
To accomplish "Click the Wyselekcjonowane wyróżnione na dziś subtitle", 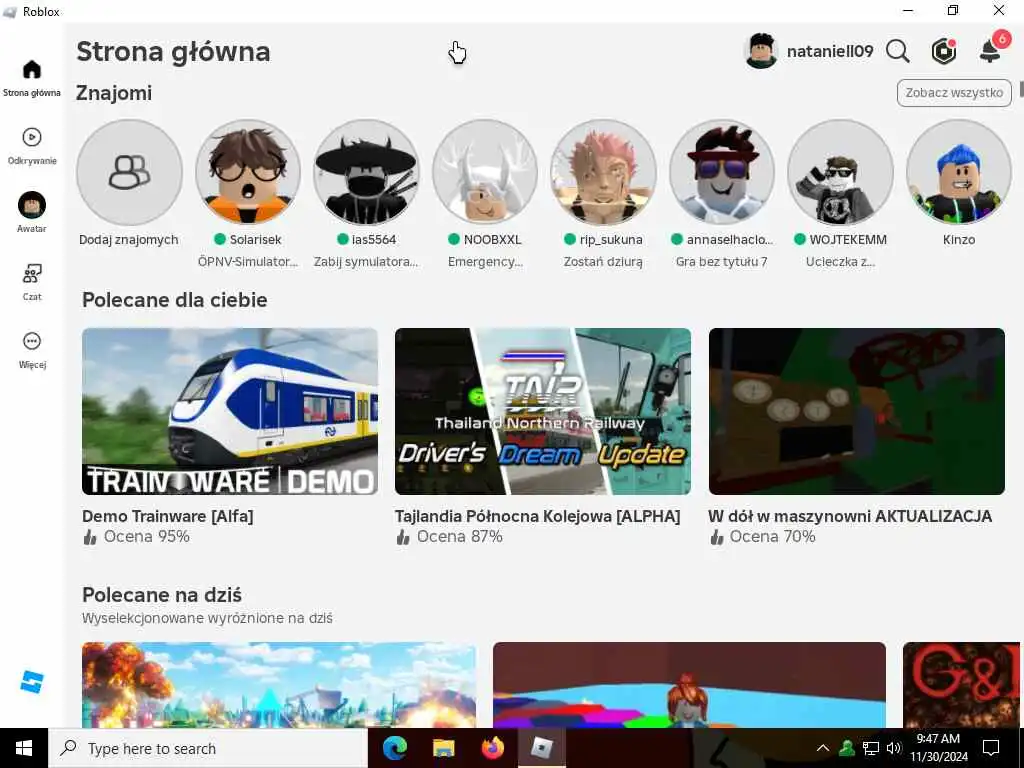I will pyautogui.click(x=207, y=618).
